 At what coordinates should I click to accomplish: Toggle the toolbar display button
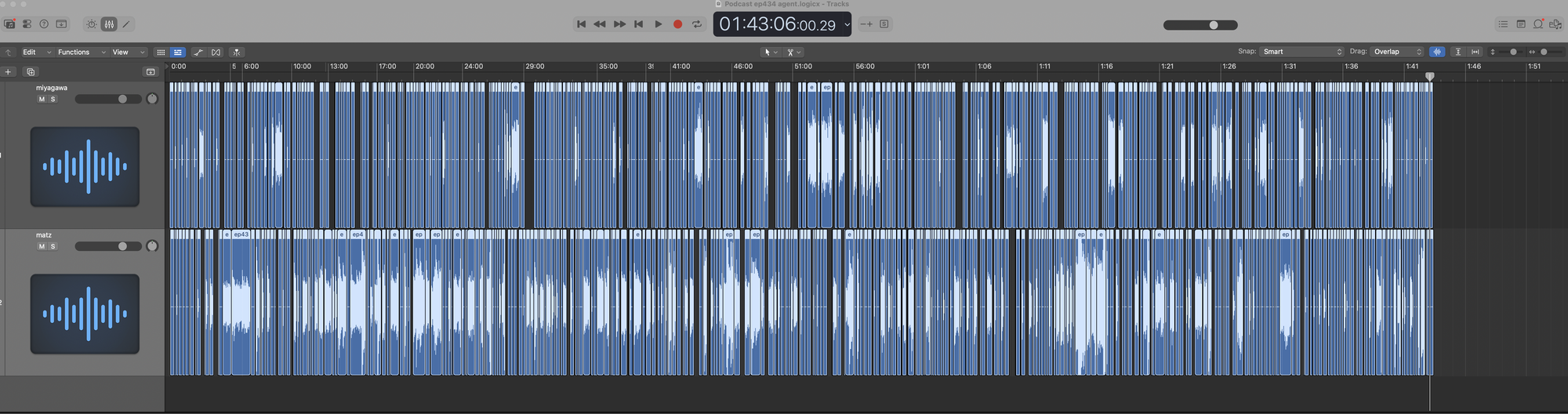pyautogui.click(x=61, y=24)
